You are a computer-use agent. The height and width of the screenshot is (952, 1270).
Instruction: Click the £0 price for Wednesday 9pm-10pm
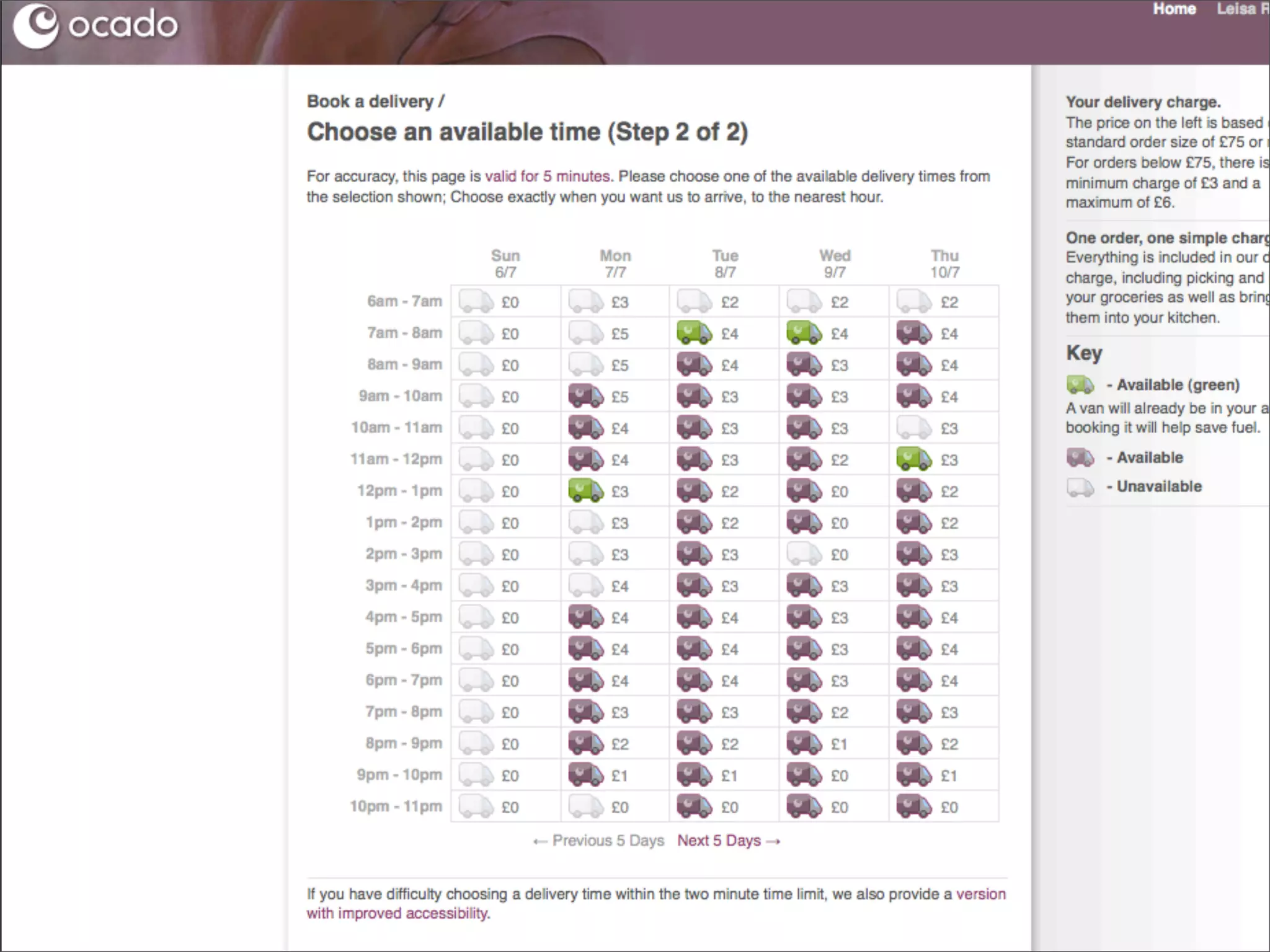tap(839, 776)
